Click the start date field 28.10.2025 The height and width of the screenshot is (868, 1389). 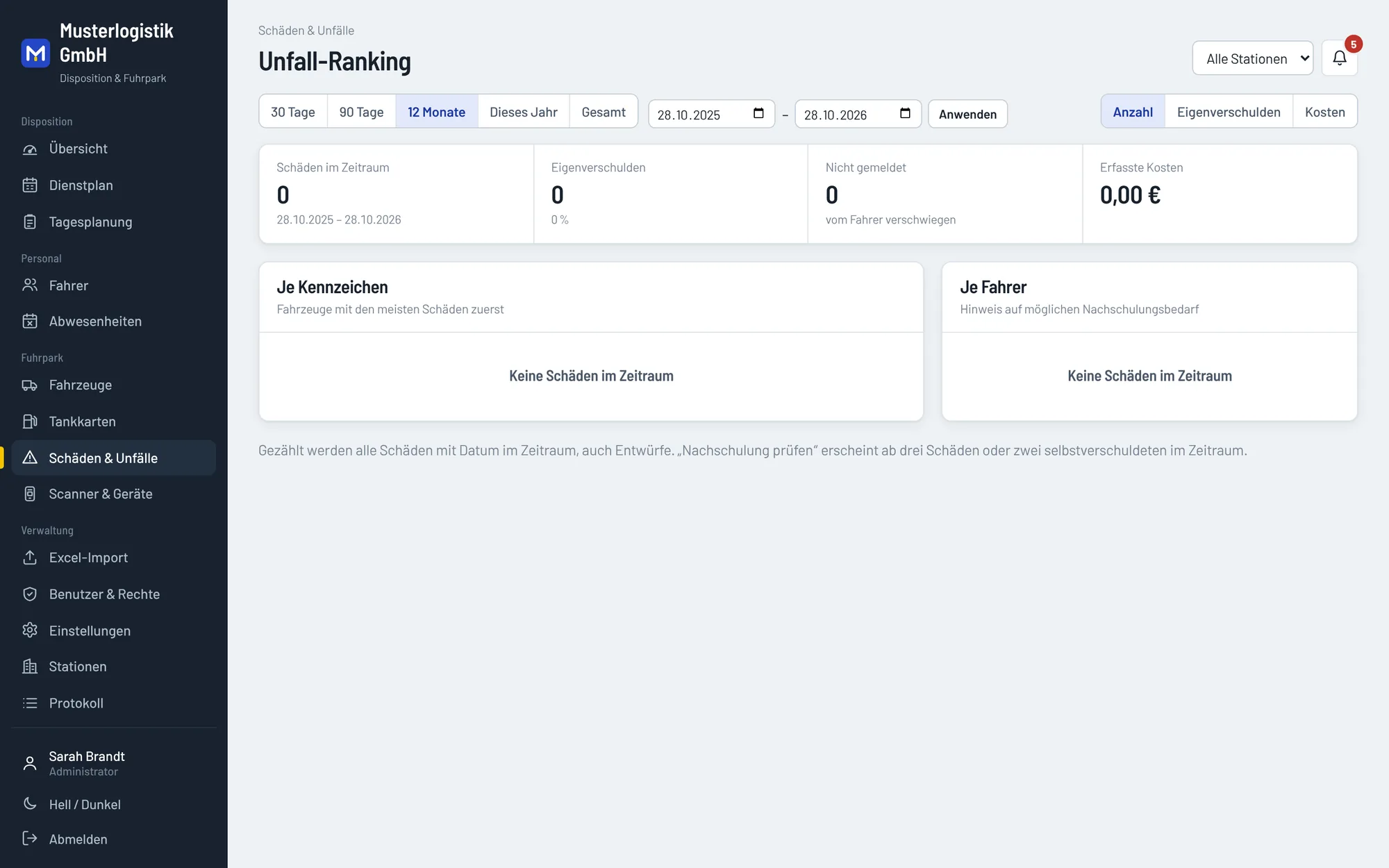click(711, 114)
